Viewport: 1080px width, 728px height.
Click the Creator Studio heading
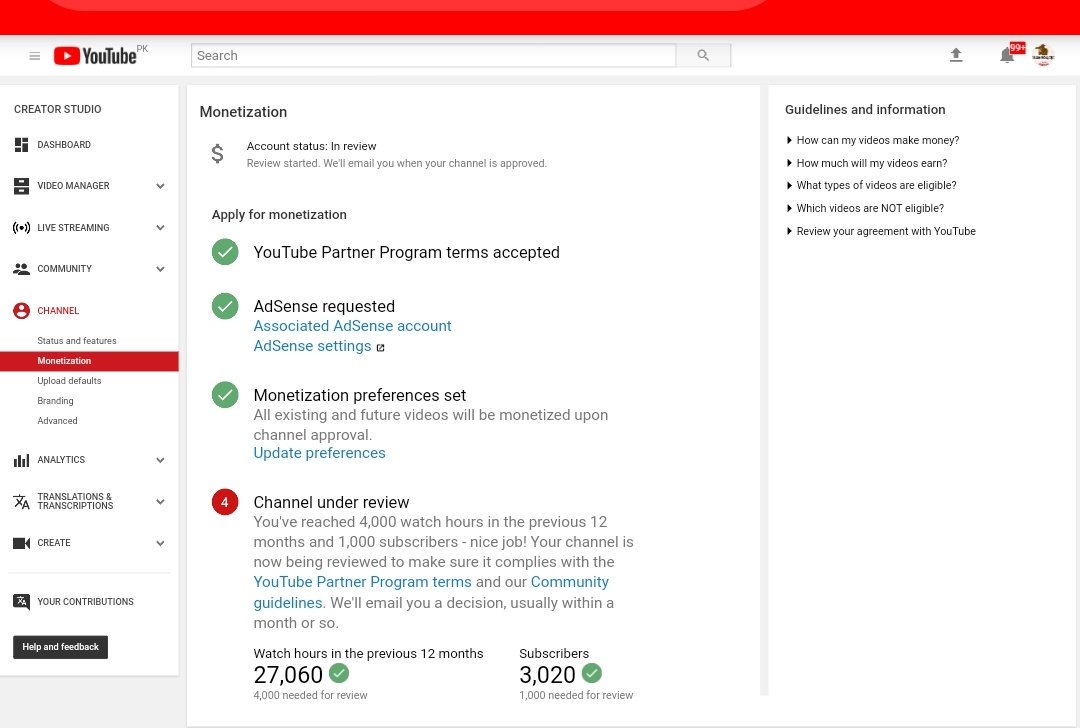coord(58,109)
